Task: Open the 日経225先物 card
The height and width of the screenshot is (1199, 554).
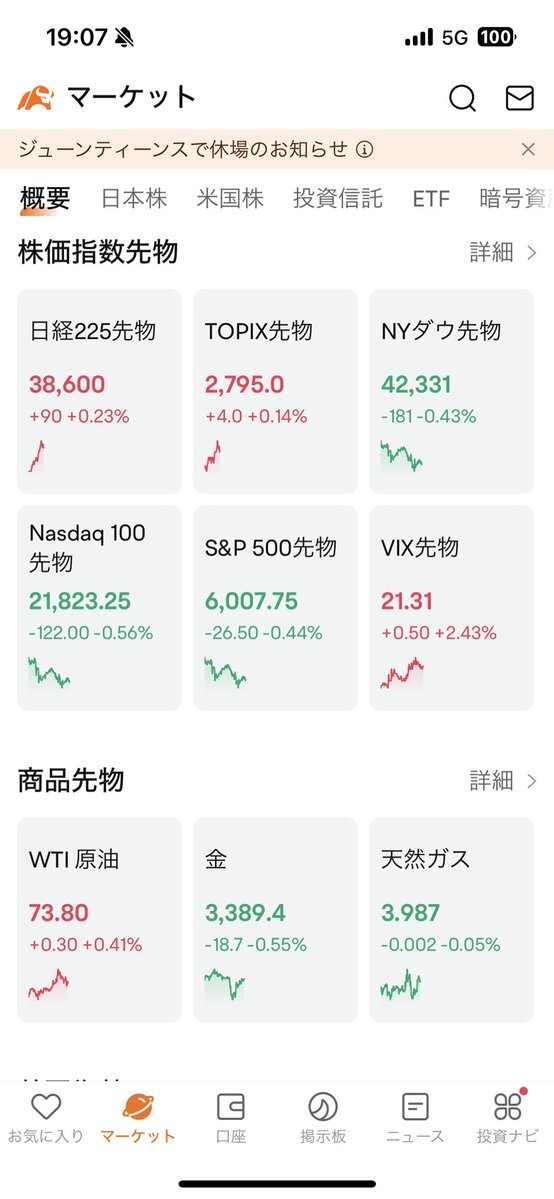Action: tap(99, 391)
